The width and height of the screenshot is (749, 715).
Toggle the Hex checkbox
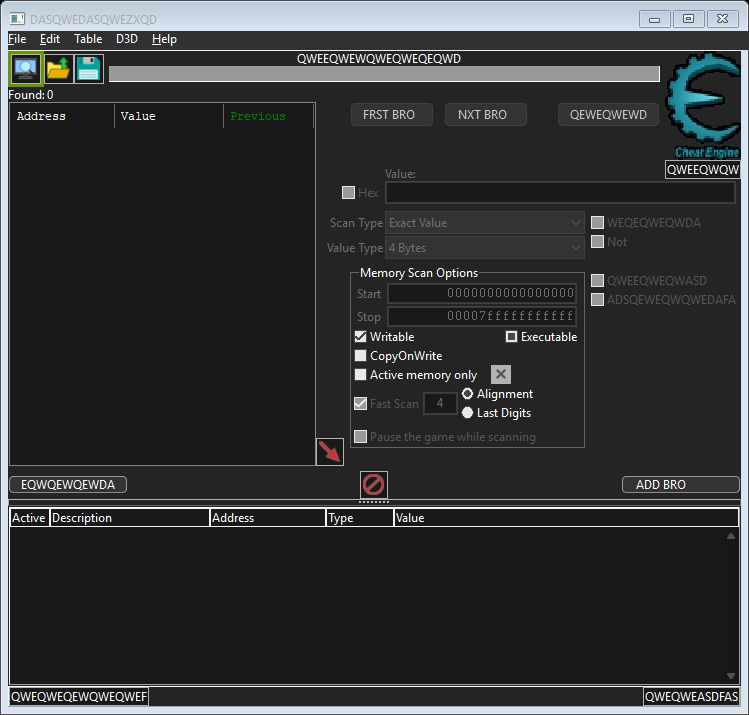tap(348, 192)
